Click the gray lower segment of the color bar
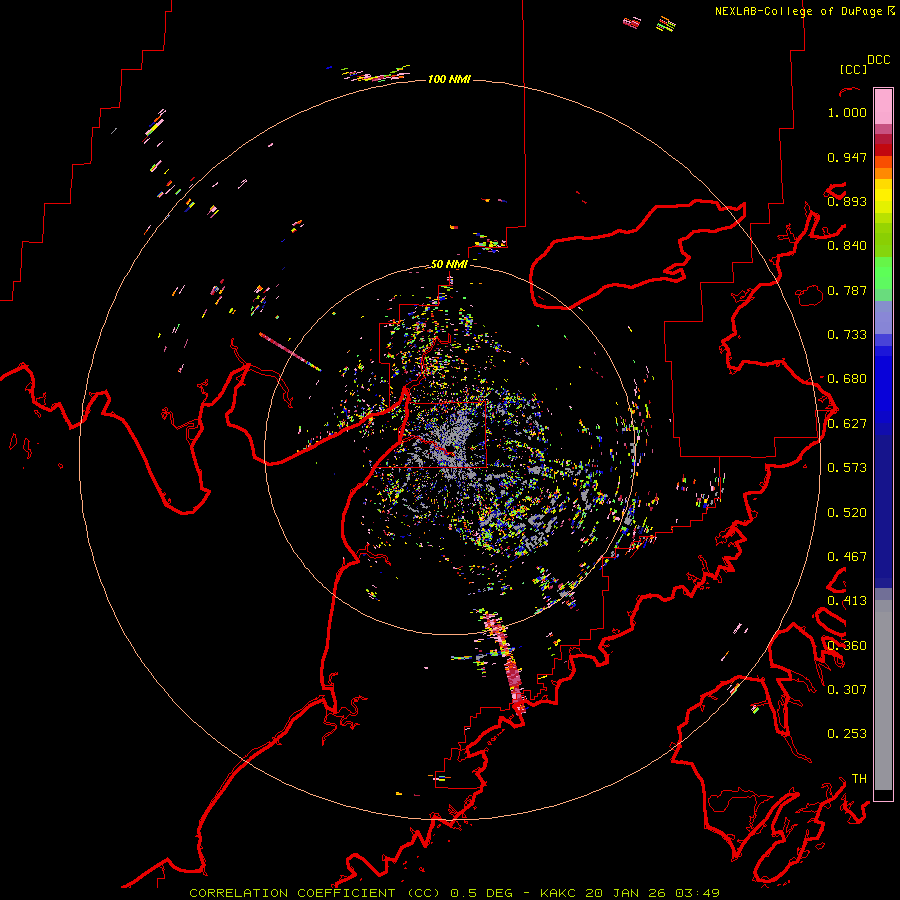The width and height of the screenshot is (900, 900). [x=883, y=695]
